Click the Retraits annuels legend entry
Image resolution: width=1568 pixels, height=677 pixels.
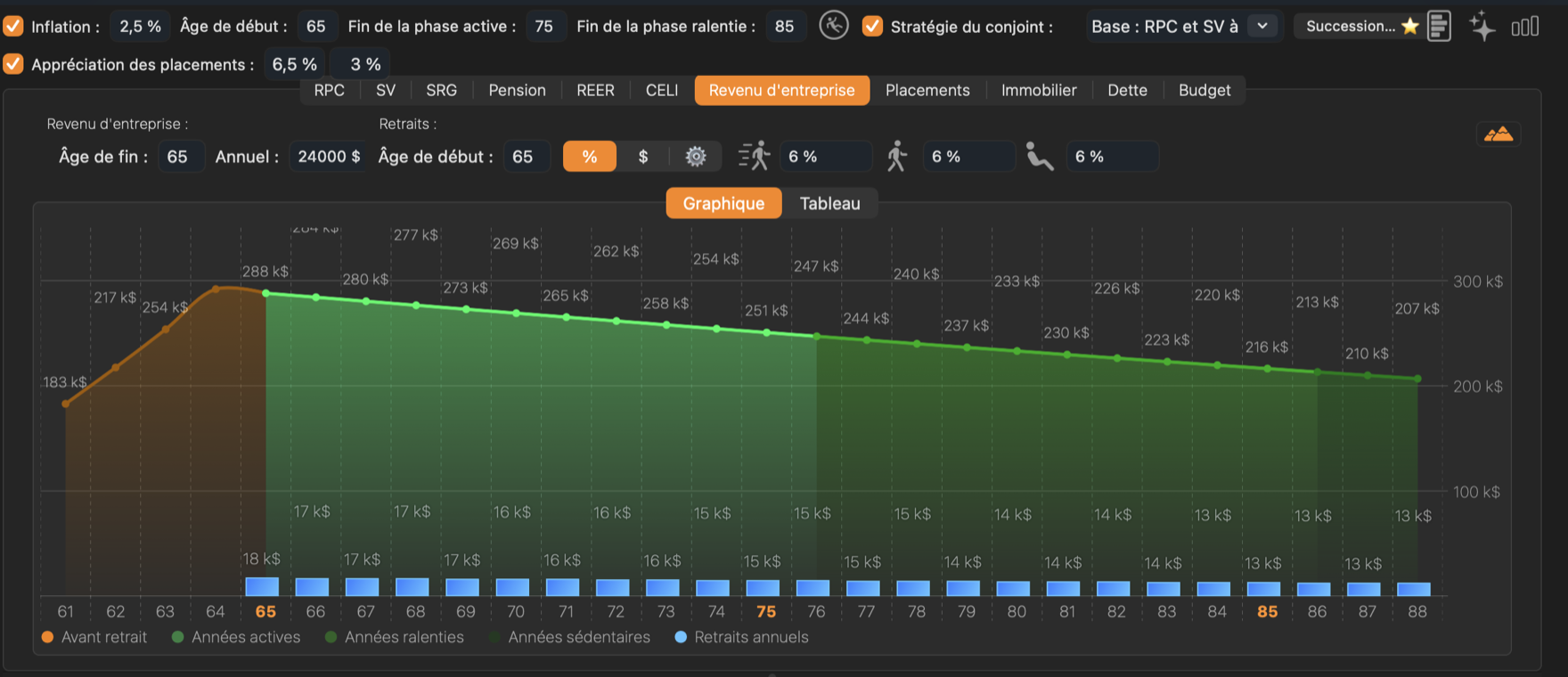[742, 637]
